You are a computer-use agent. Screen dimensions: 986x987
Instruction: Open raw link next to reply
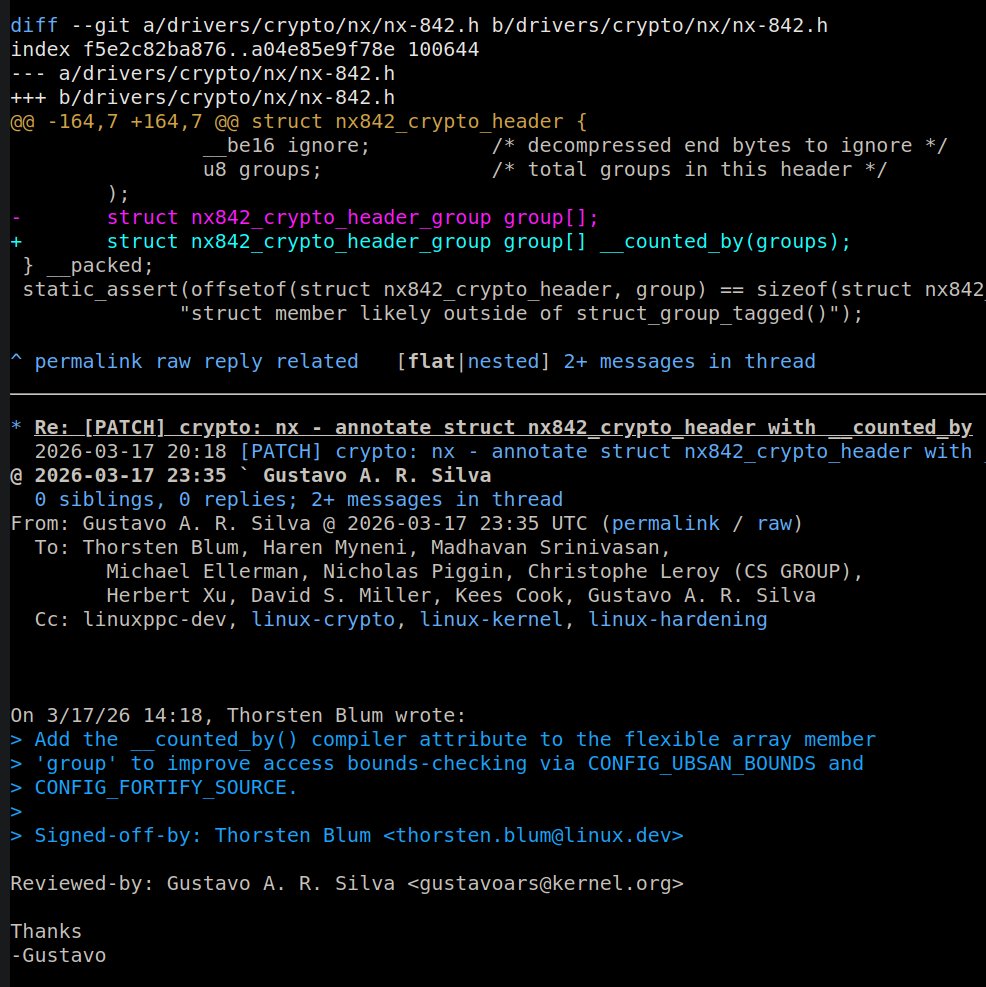pyautogui.click(x=173, y=361)
